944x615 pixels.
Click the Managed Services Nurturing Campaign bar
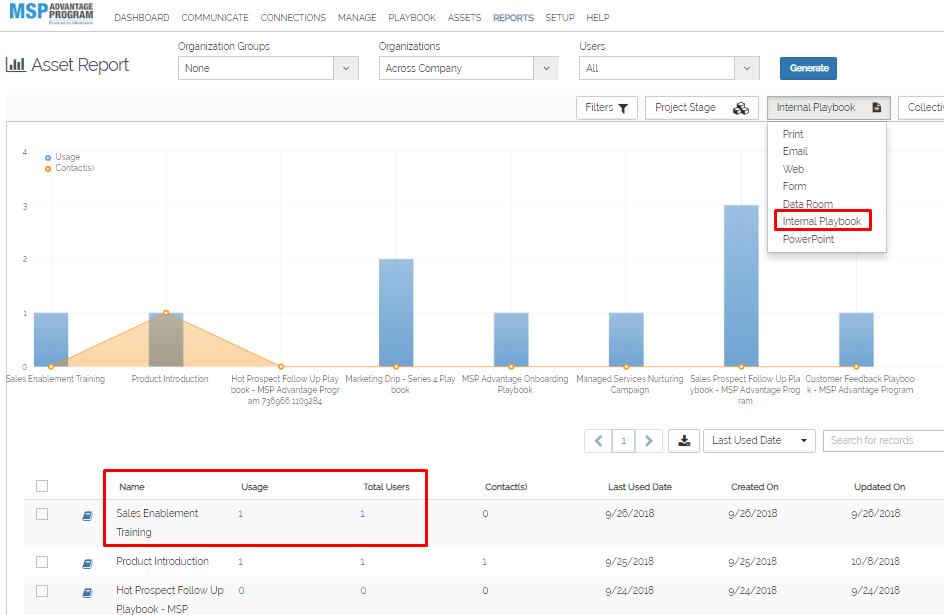[626, 339]
